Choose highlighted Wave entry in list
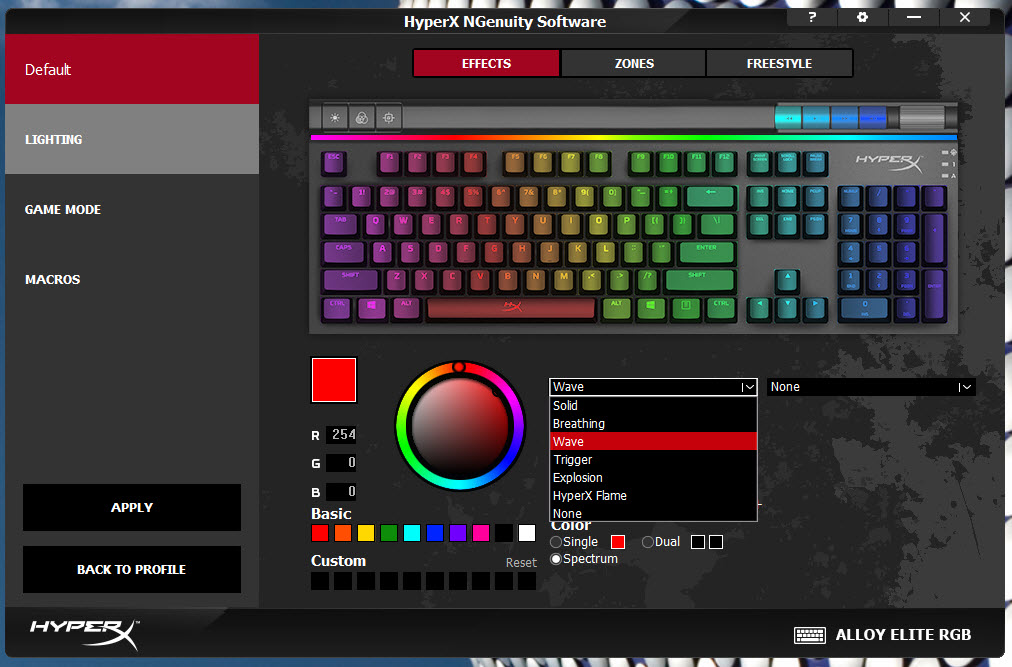 [653, 442]
